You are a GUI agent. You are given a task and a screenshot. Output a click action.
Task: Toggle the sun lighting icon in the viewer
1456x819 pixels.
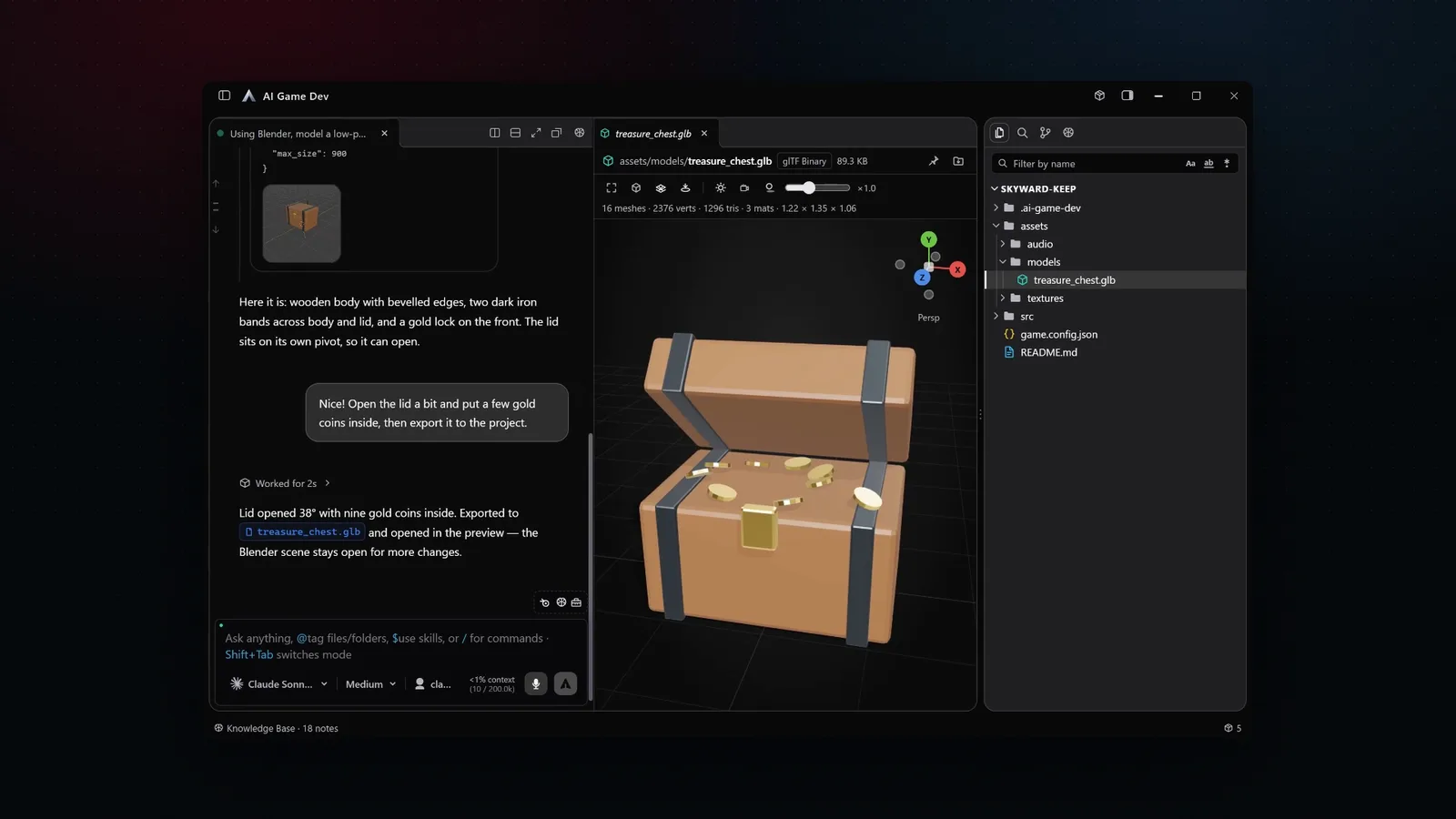[x=721, y=188]
